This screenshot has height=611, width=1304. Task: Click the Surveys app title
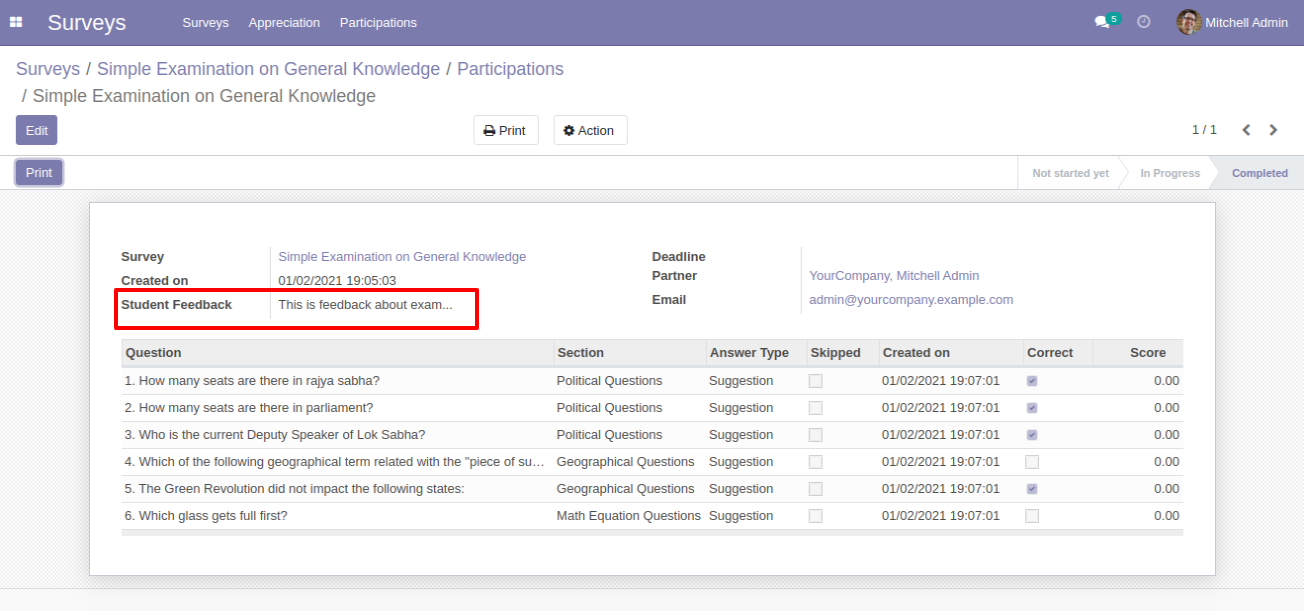[87, 22]
